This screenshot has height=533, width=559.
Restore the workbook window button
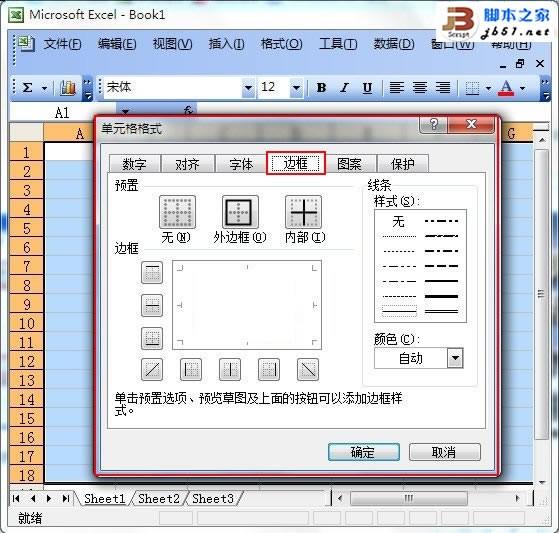520,64
